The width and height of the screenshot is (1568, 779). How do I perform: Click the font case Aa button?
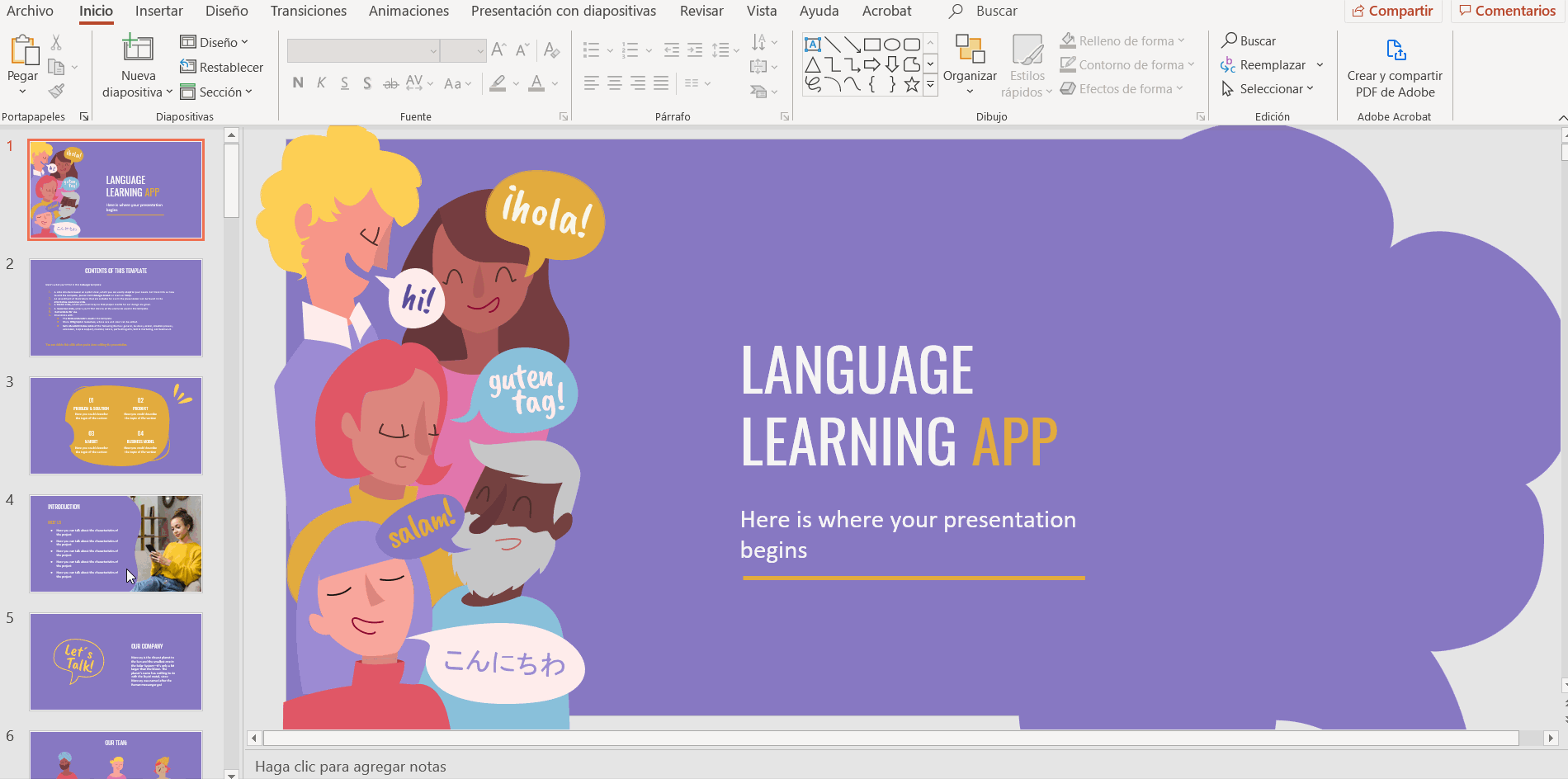pyautogui.click(x=457, y=83)
